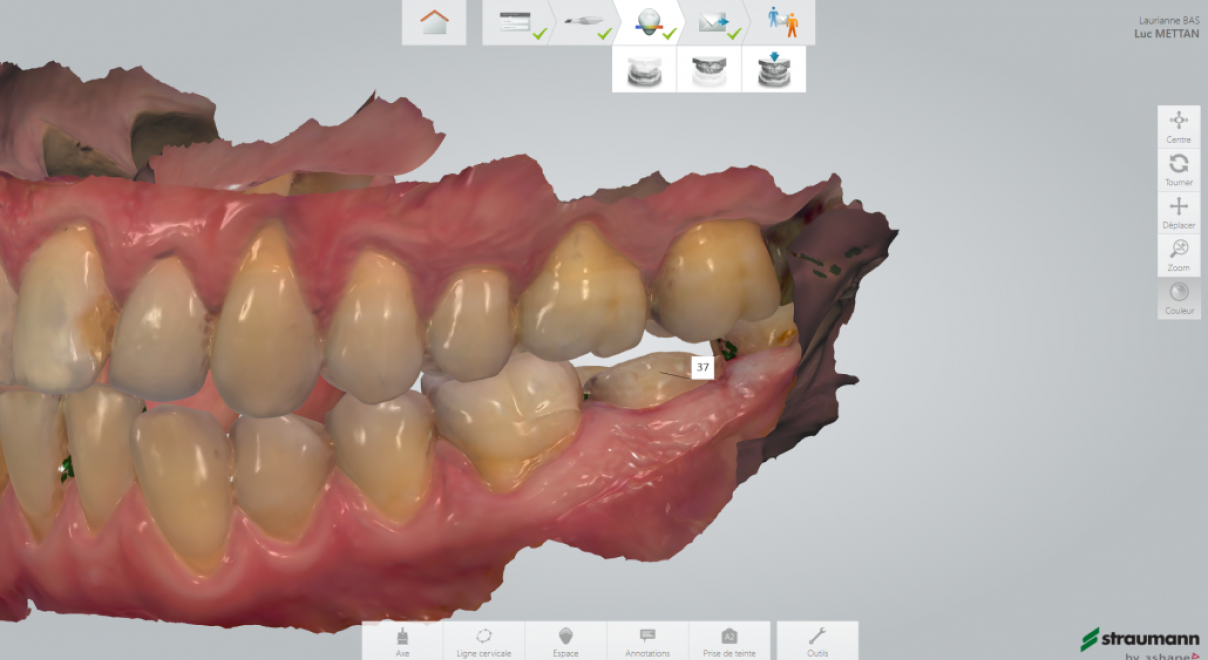Go to the Home screen icon
The height and width of the screenshot is (660, 1208).
434,22
